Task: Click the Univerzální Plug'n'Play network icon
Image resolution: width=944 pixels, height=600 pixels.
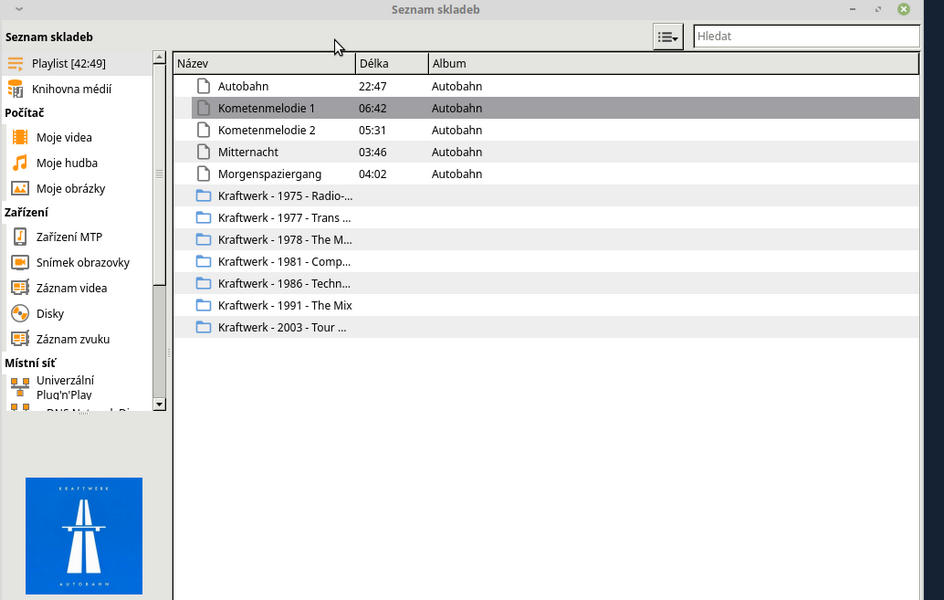Action: (x=20, y=387)
